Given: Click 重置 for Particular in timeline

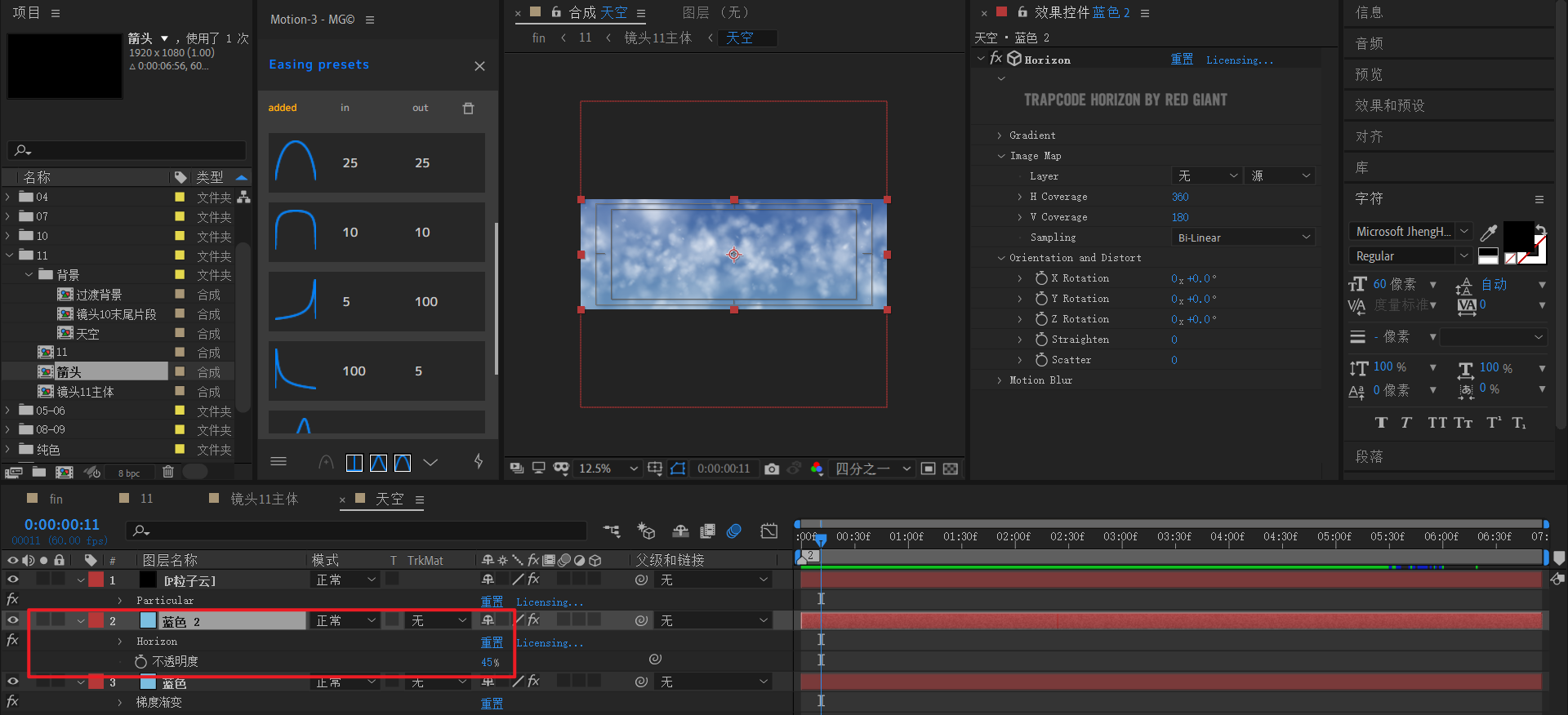Looking at the screenshot, I should pos(492,602).
